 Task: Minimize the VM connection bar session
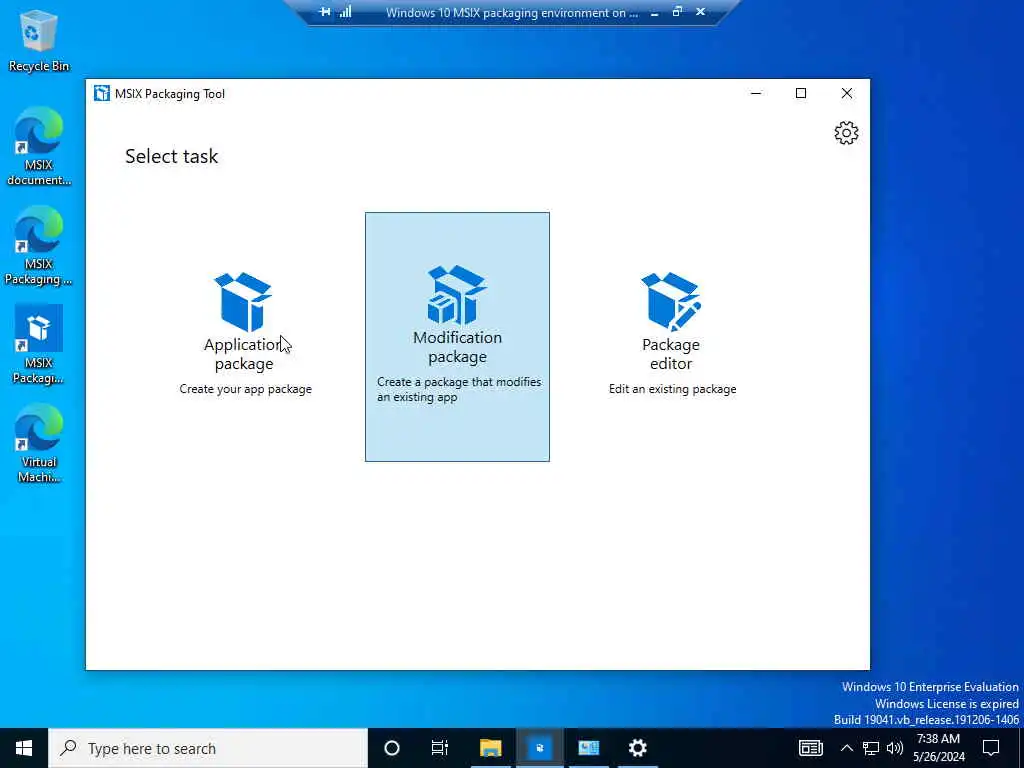[x=654, y=12]
